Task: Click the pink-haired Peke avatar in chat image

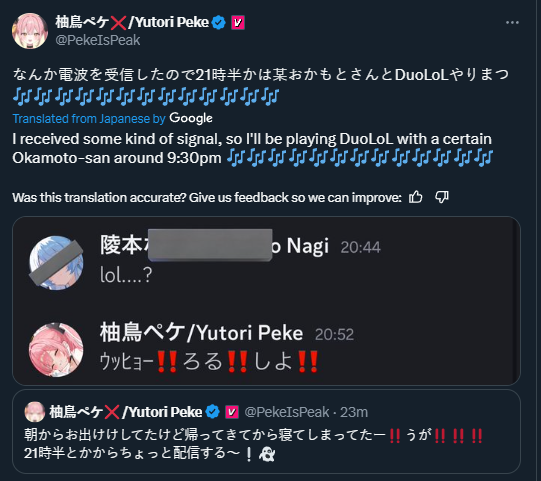Action: [56, 350]
